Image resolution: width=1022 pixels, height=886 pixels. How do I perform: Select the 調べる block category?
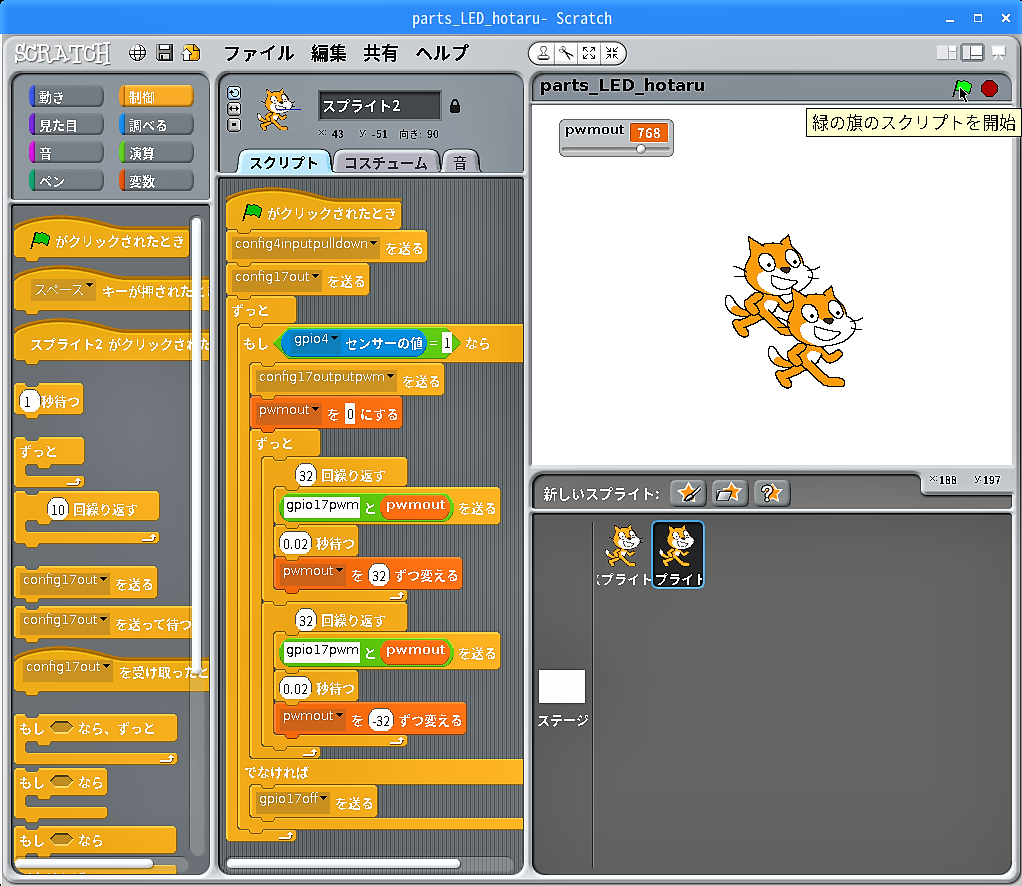(156, 125)
